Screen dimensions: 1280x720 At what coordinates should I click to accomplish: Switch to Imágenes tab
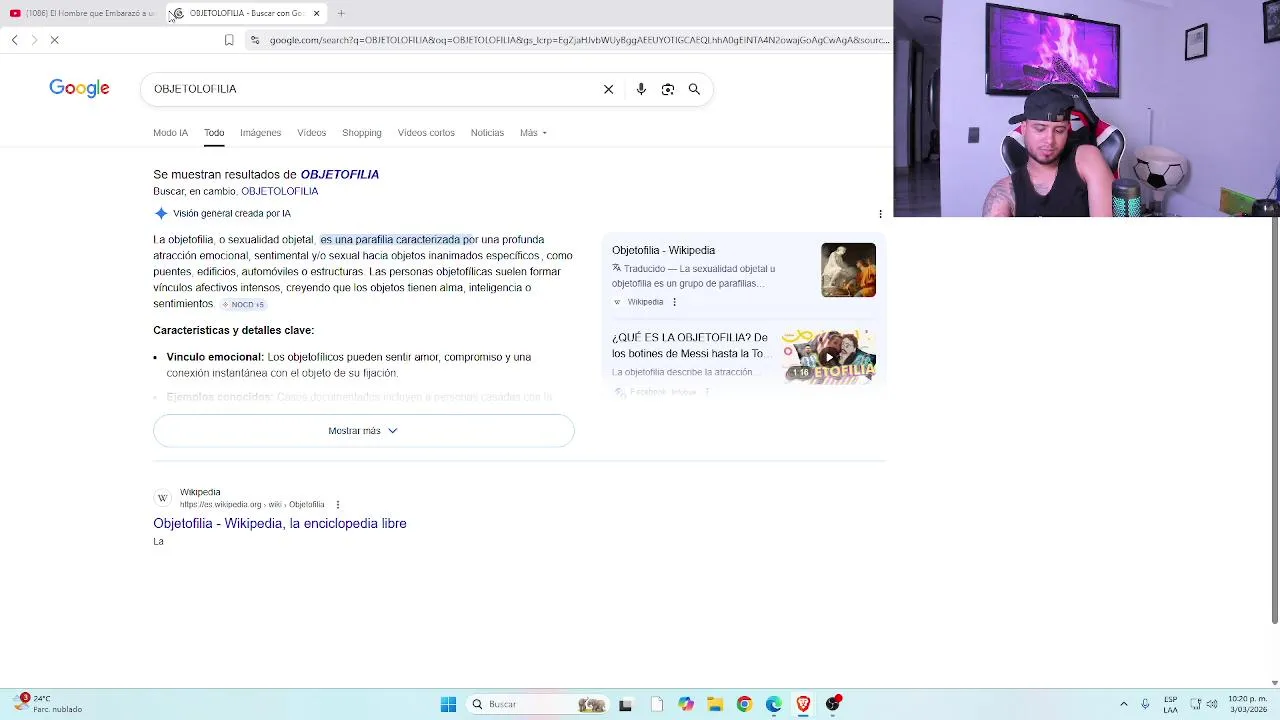click(260, 133)
